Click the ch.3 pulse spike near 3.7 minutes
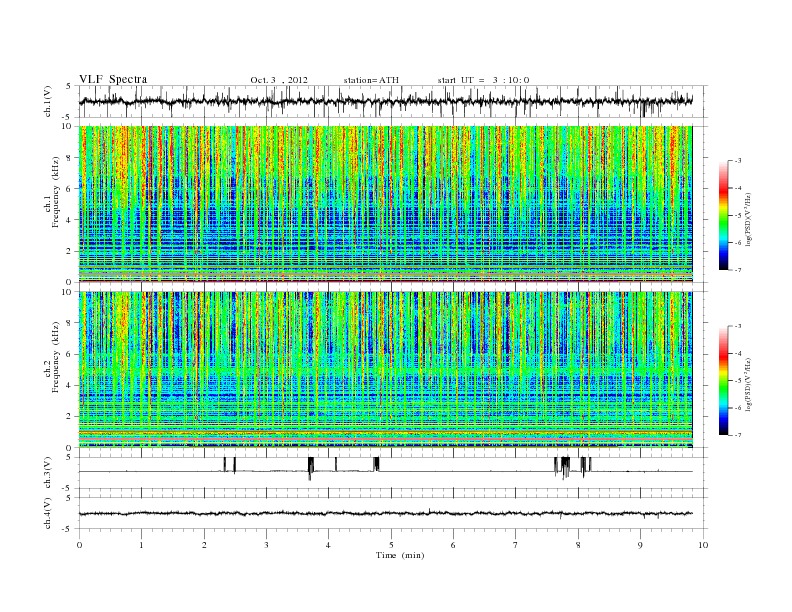This screenshot has width=792, height=612. click(311, 468)
